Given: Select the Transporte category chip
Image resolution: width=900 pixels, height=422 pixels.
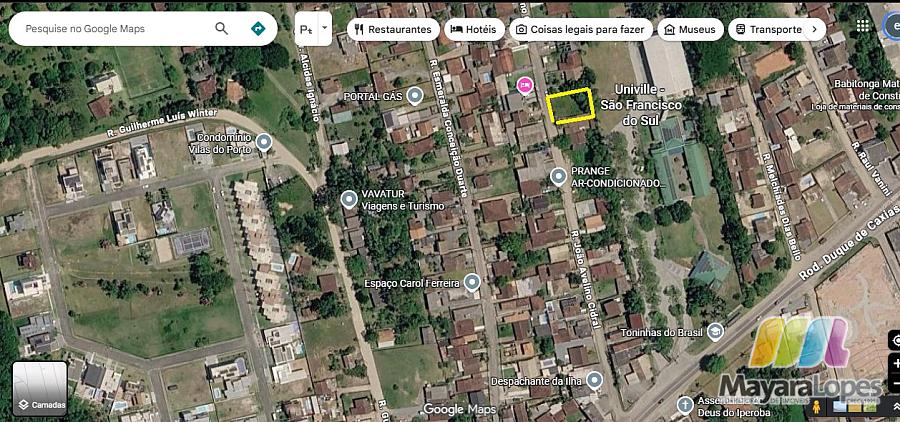Looking at the screenshot, I should coord(768,29).
